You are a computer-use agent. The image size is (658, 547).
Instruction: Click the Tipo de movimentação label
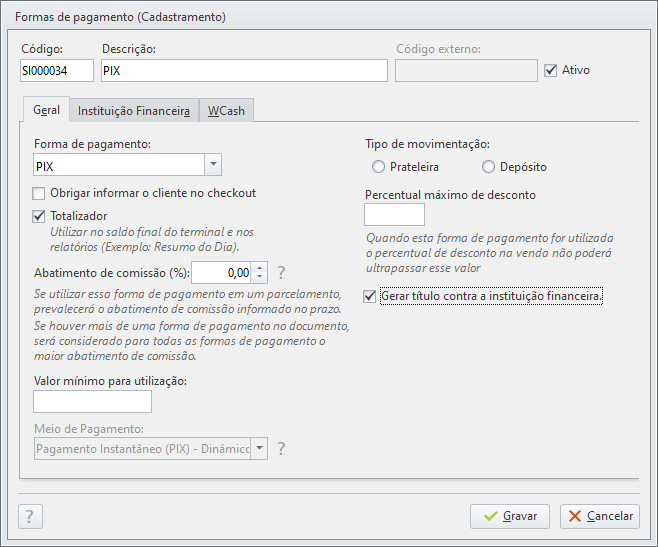coord(427,144)
